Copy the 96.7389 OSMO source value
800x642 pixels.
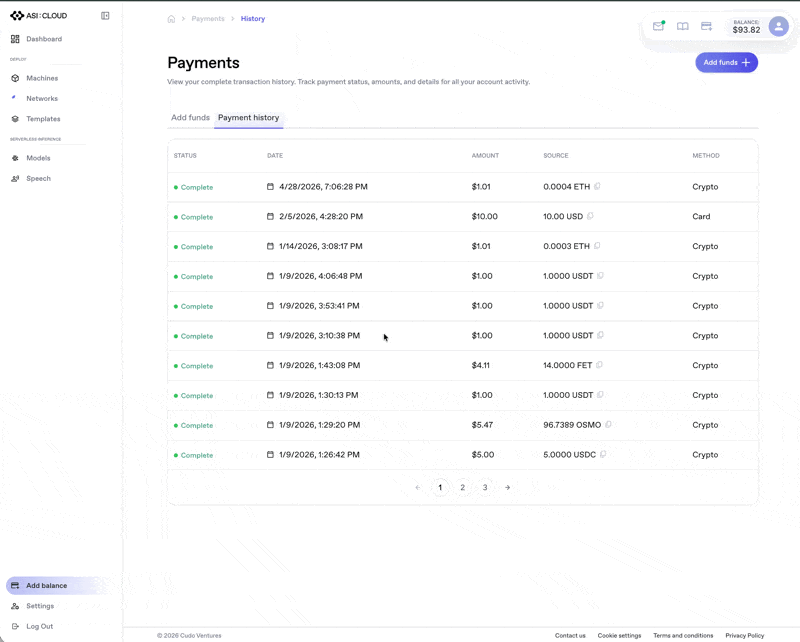point(608,424)
